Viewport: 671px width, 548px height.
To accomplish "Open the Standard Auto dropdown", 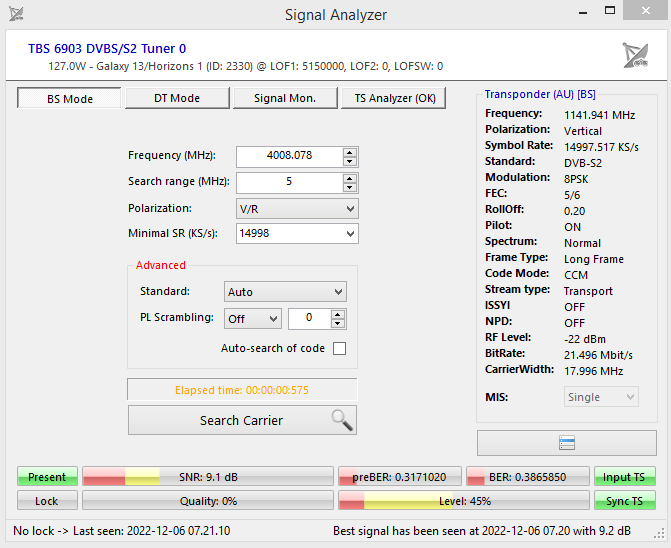I will [x=285, y=292].
